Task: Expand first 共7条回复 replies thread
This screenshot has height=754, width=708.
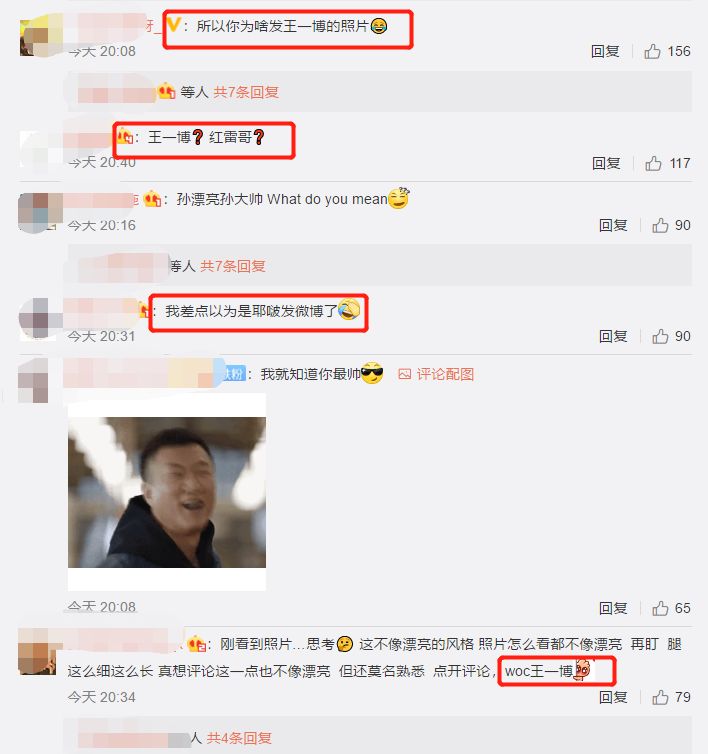Action: 246,92
